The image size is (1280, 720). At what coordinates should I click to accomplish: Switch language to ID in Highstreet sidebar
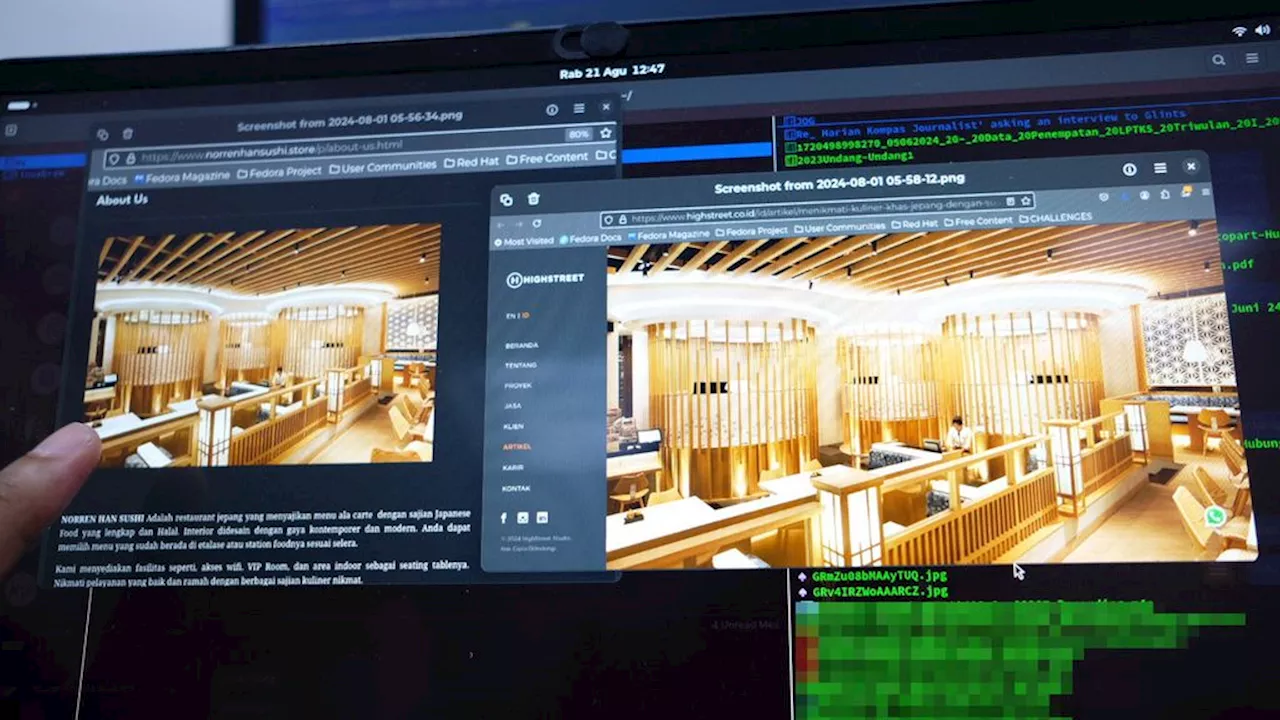(526, 316)
